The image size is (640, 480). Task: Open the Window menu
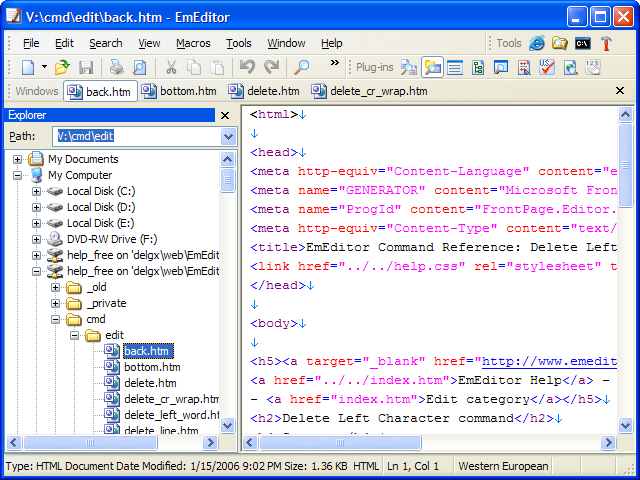(286, 43)
